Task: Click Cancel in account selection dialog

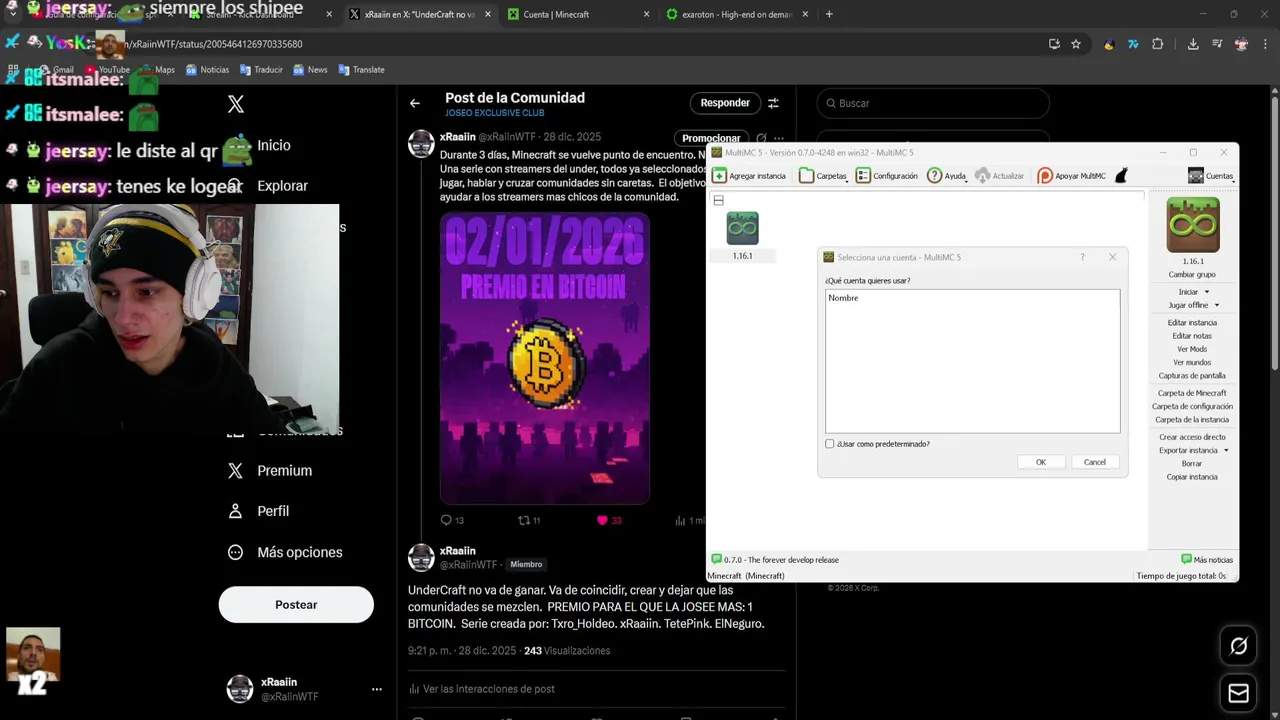Action: [x=1095, y=462]
